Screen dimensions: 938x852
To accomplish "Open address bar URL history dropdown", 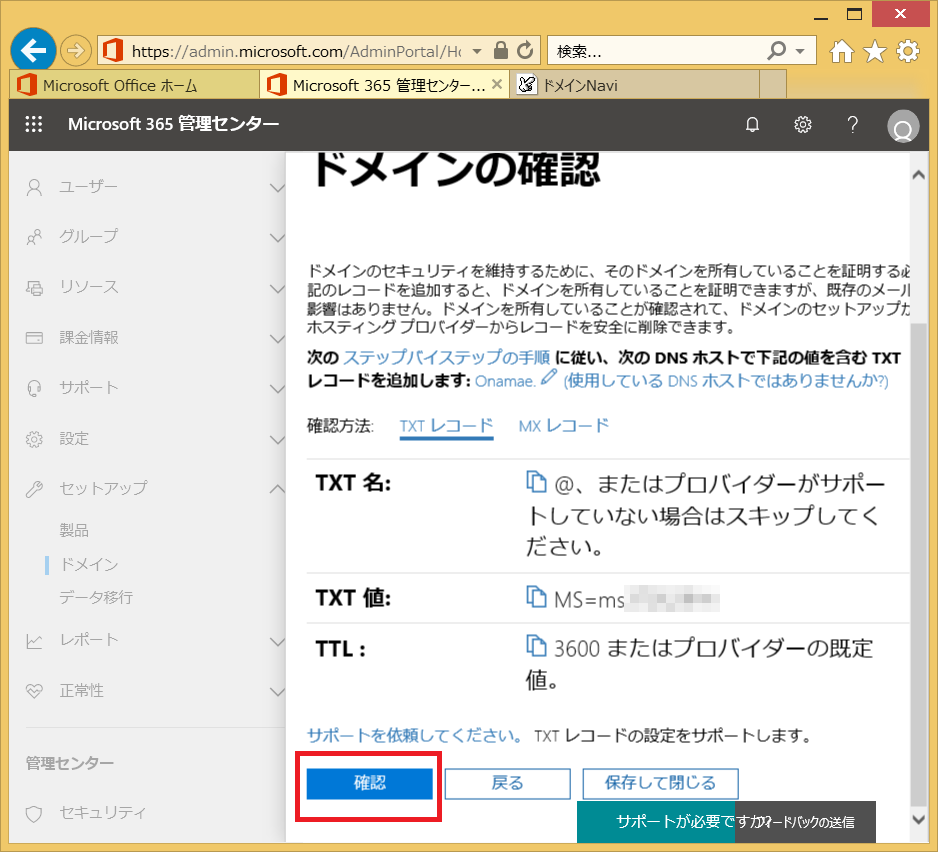I will click(477, 51).
